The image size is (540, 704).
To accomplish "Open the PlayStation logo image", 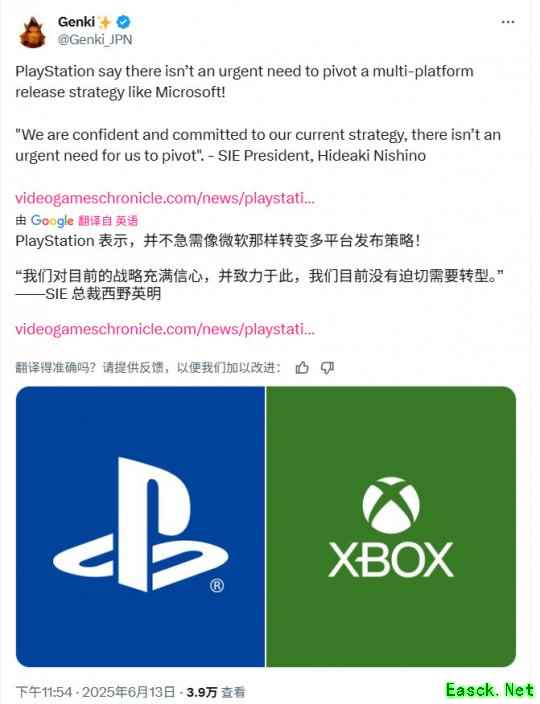I will (x=140, y=526).
